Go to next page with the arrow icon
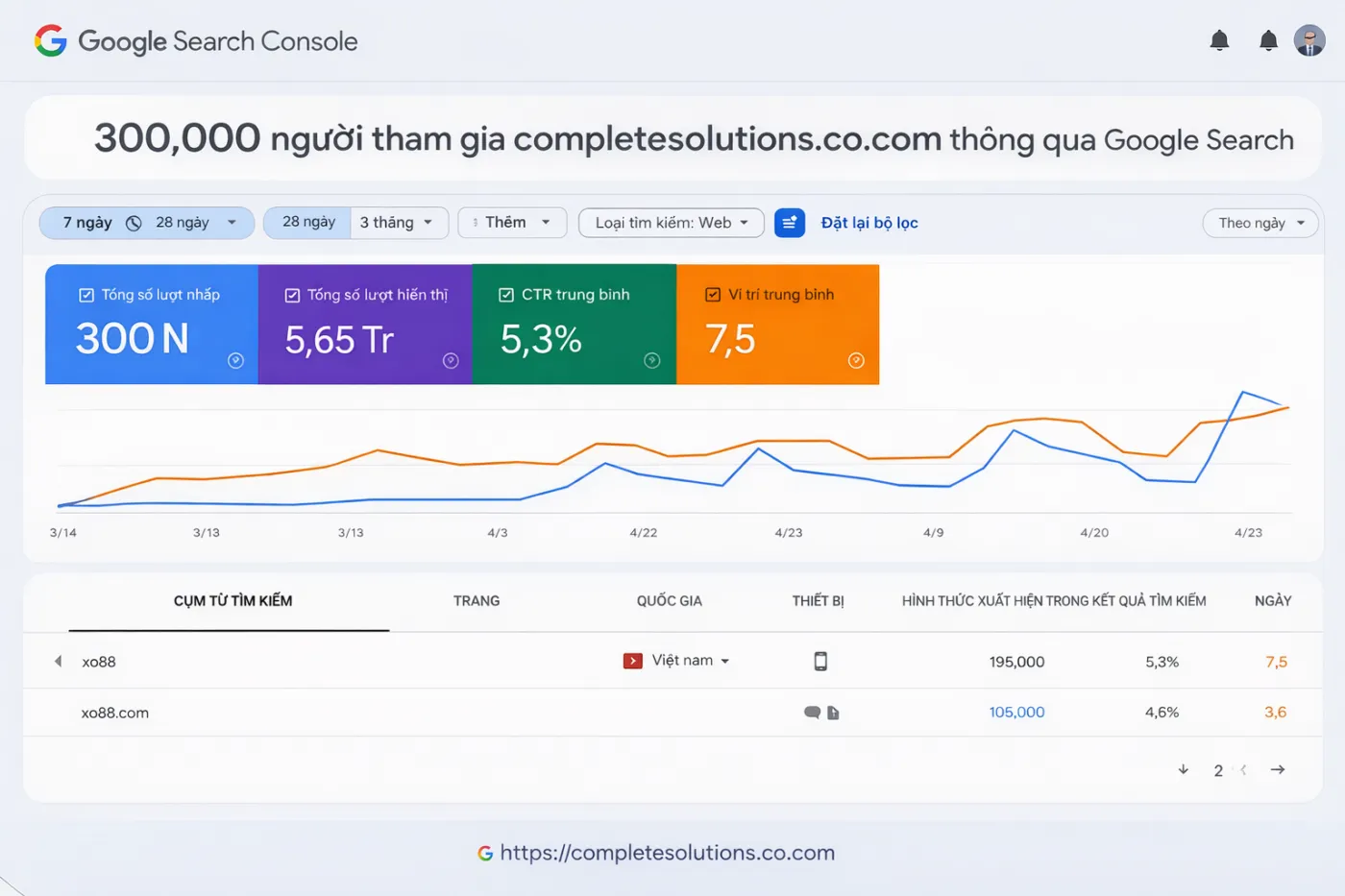Image resolution: width=1345 pixels, height=896 pixels. tap(1278, 769)
